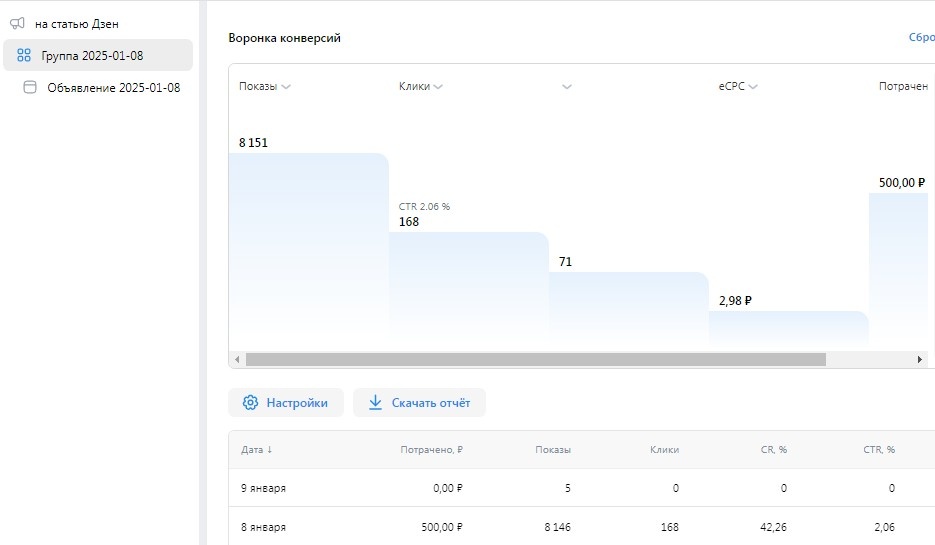Click the CR, % column header

(774, 450)
